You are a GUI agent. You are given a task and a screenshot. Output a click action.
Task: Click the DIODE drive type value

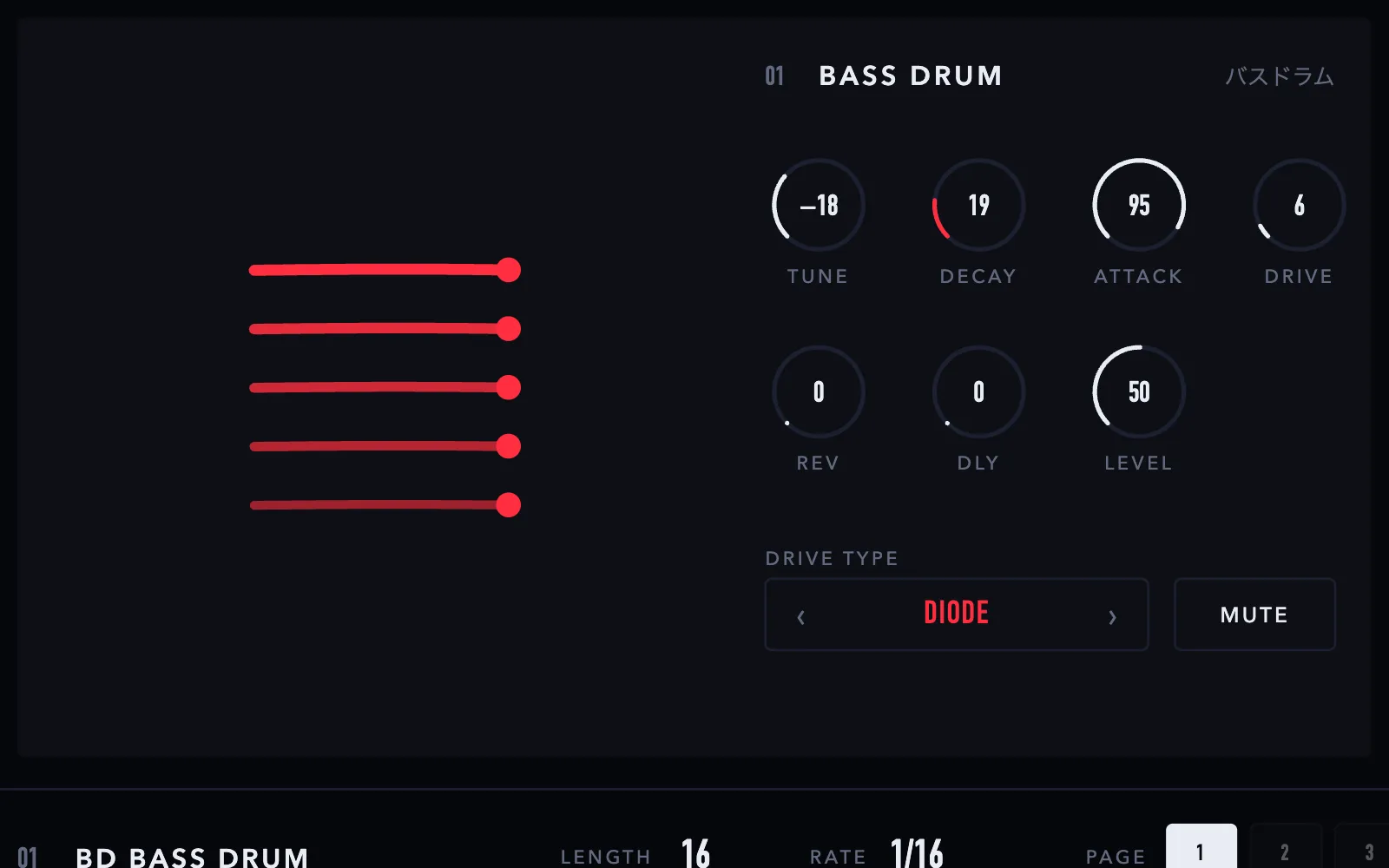click(956, 613)
